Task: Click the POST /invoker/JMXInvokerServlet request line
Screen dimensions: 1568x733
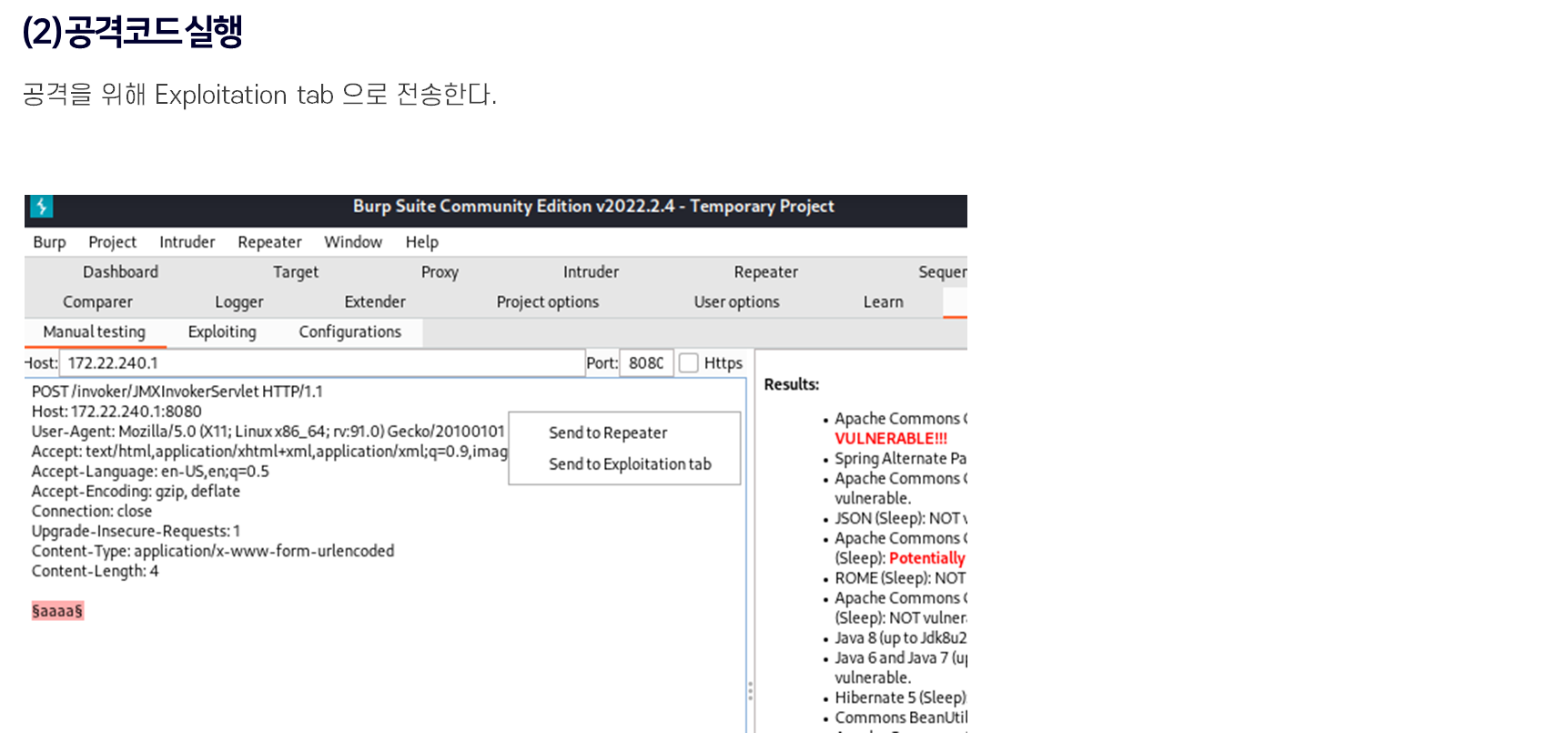Action: tap(177, 392)
